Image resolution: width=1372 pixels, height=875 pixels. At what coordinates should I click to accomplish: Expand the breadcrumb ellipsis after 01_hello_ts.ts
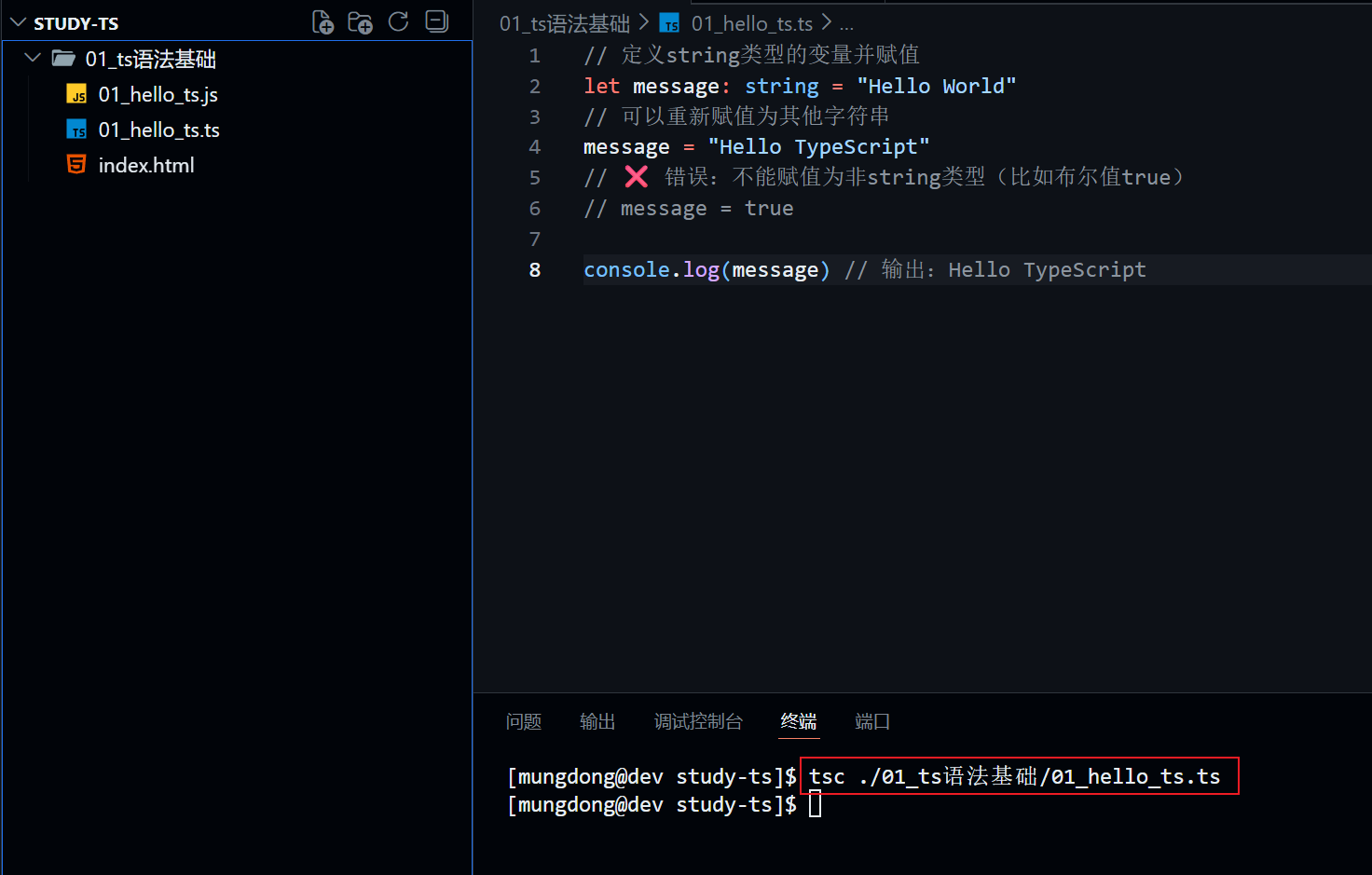point(846,22)
